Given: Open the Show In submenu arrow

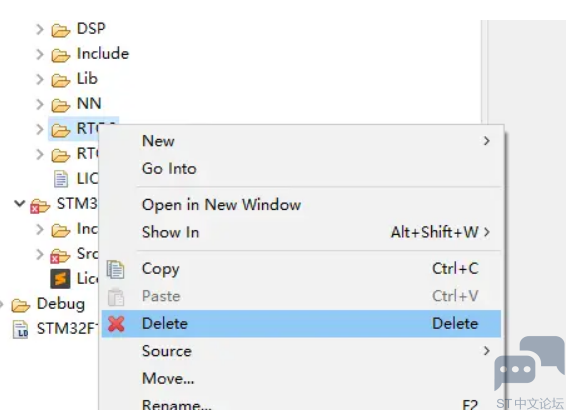Looking at the screenshot, I should click(x=487, y=232).
